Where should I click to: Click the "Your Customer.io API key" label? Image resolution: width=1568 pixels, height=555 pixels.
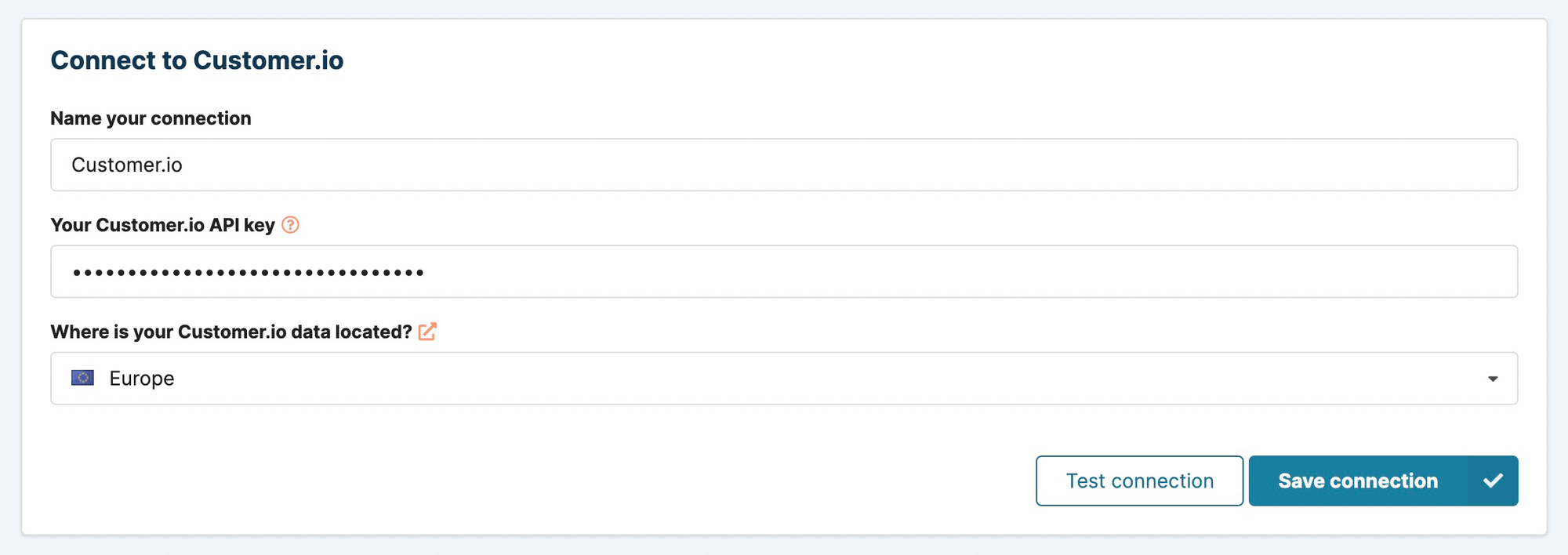(162, 225)
